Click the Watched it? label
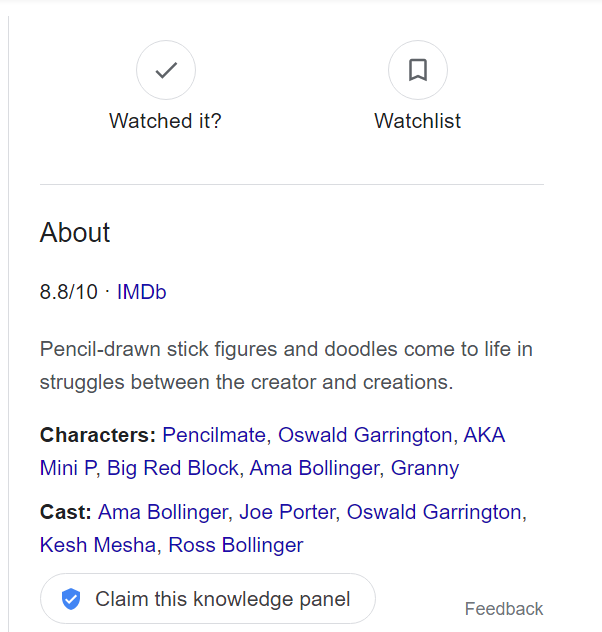602x632 pixels. pyautogui.click(x=166, y=121)
